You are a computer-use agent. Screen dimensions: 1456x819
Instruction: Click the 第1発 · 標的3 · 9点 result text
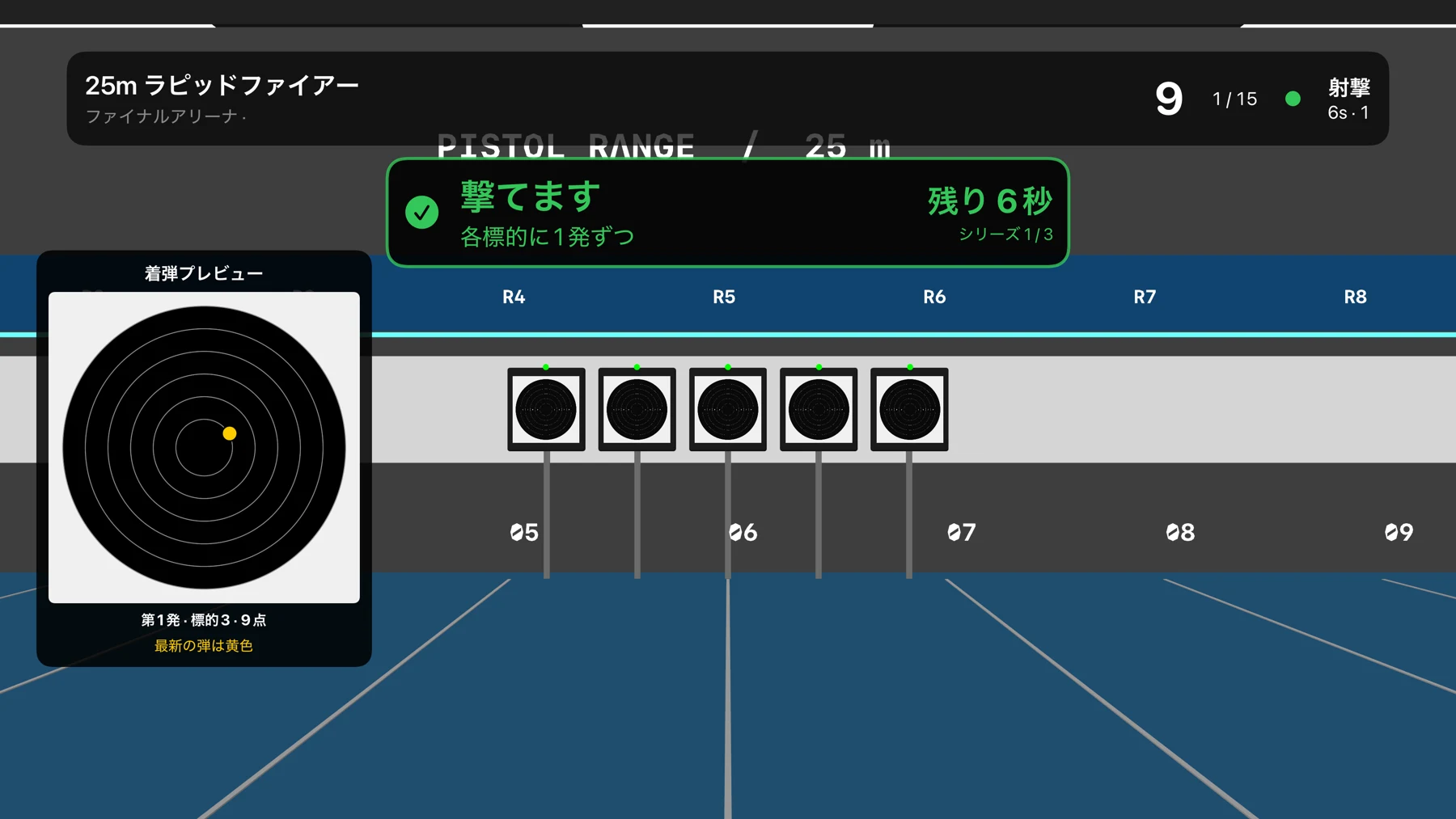pyautogui.click(x=204, y=620)
